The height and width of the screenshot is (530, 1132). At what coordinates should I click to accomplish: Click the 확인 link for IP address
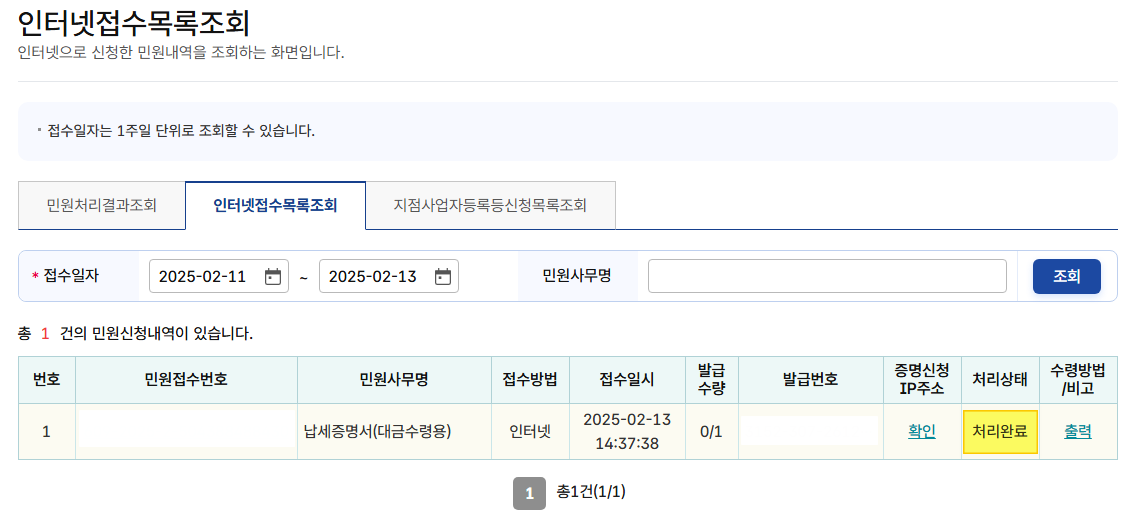point(921,432)
